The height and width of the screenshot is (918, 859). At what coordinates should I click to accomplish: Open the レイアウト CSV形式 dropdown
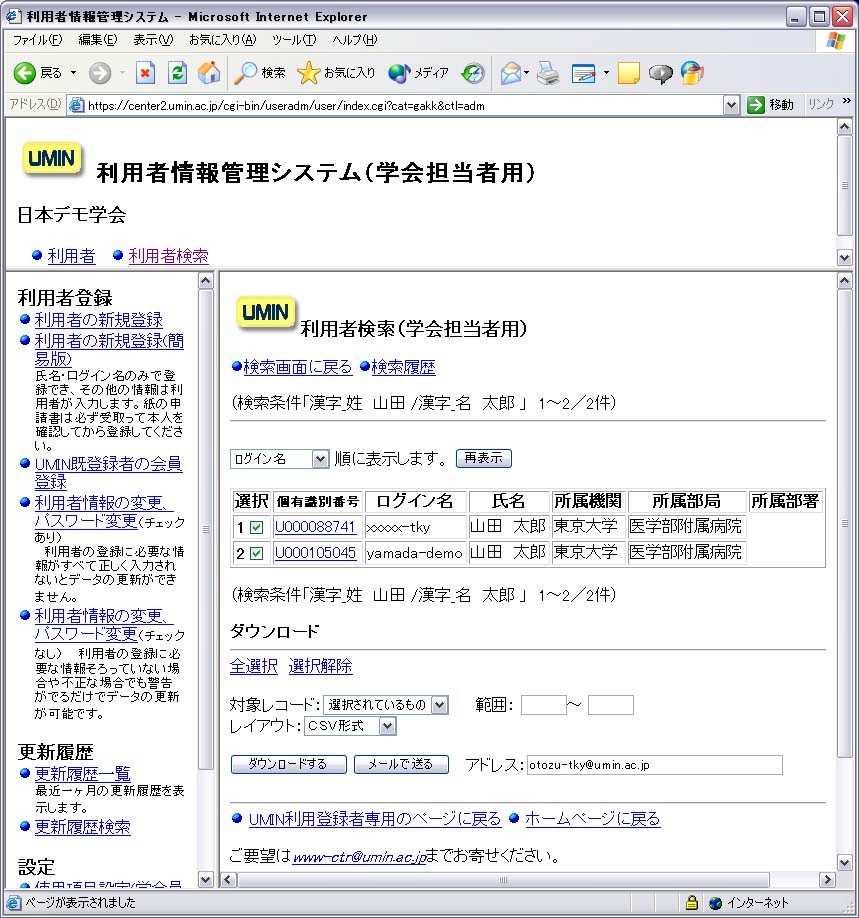pos(350,726)
